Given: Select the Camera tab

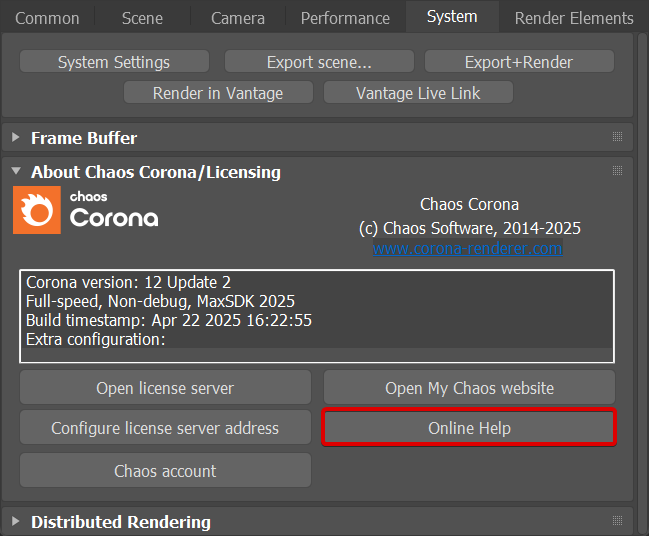Looking at the screenshot, I should tap(238, 18).
